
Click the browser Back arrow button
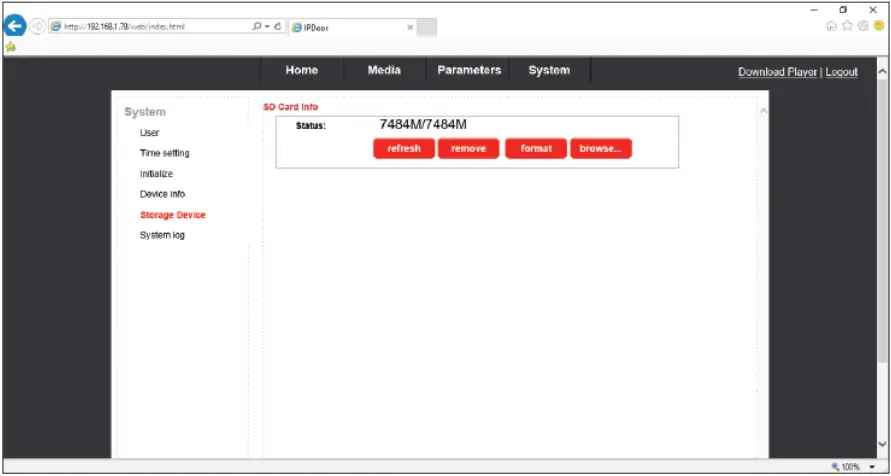point(15,26)
